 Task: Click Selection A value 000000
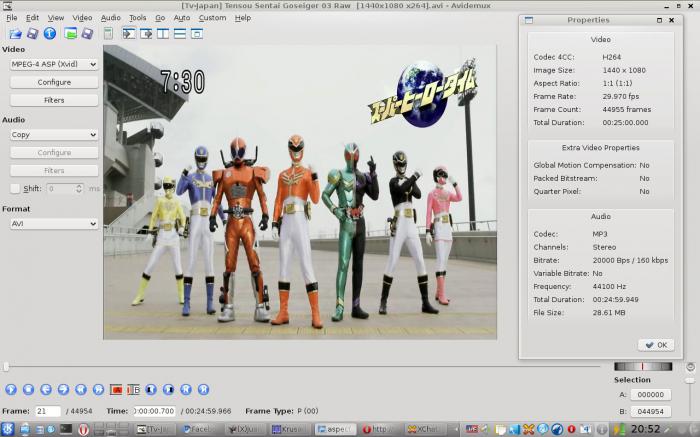coord(650,395)
